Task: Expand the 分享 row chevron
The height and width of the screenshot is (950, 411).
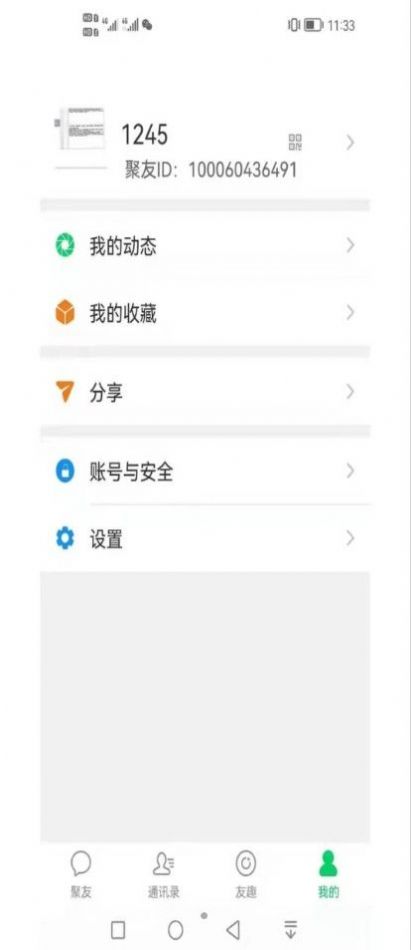Action: pyautogui.click(x=350, y=392)
